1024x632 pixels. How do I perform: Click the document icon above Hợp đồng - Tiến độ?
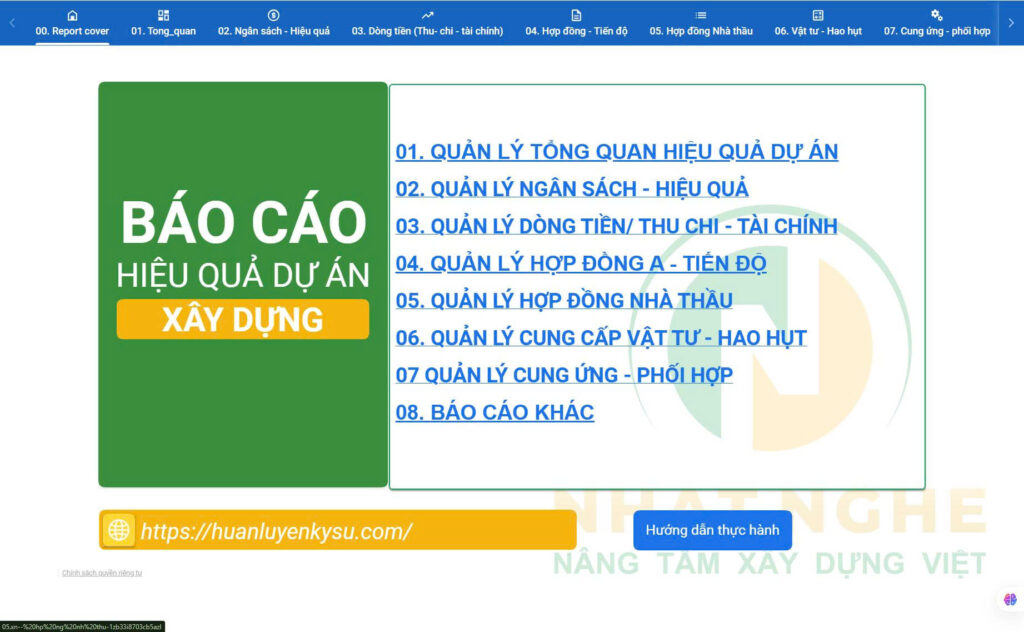(576, 15)
